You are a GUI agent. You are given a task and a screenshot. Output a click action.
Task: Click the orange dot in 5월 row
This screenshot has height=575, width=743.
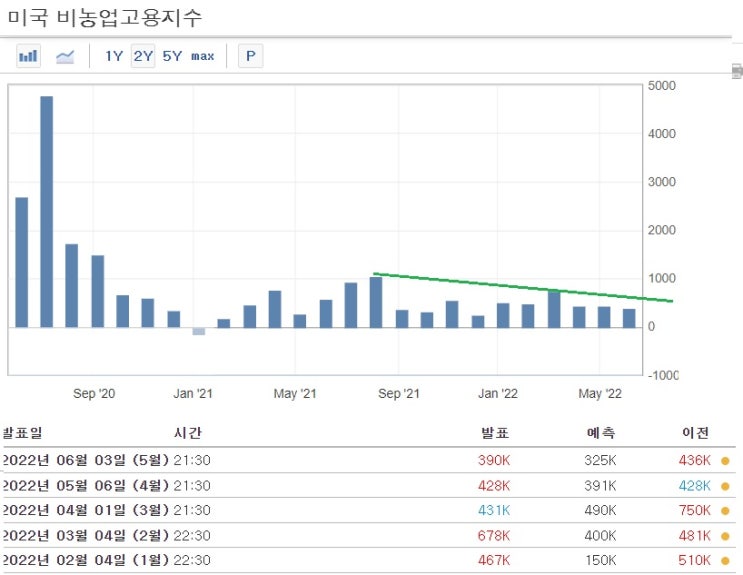click(x=725, y=461)
